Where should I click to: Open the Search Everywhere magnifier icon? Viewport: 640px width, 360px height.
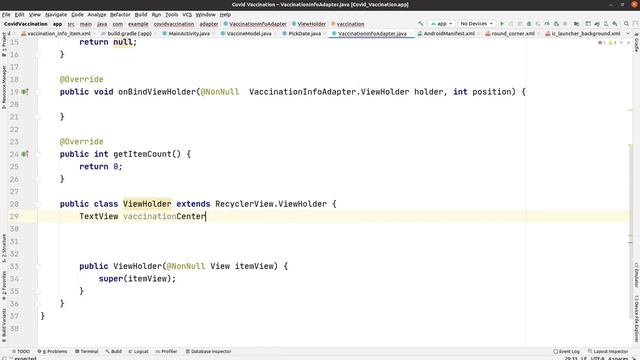pos(626,24)
